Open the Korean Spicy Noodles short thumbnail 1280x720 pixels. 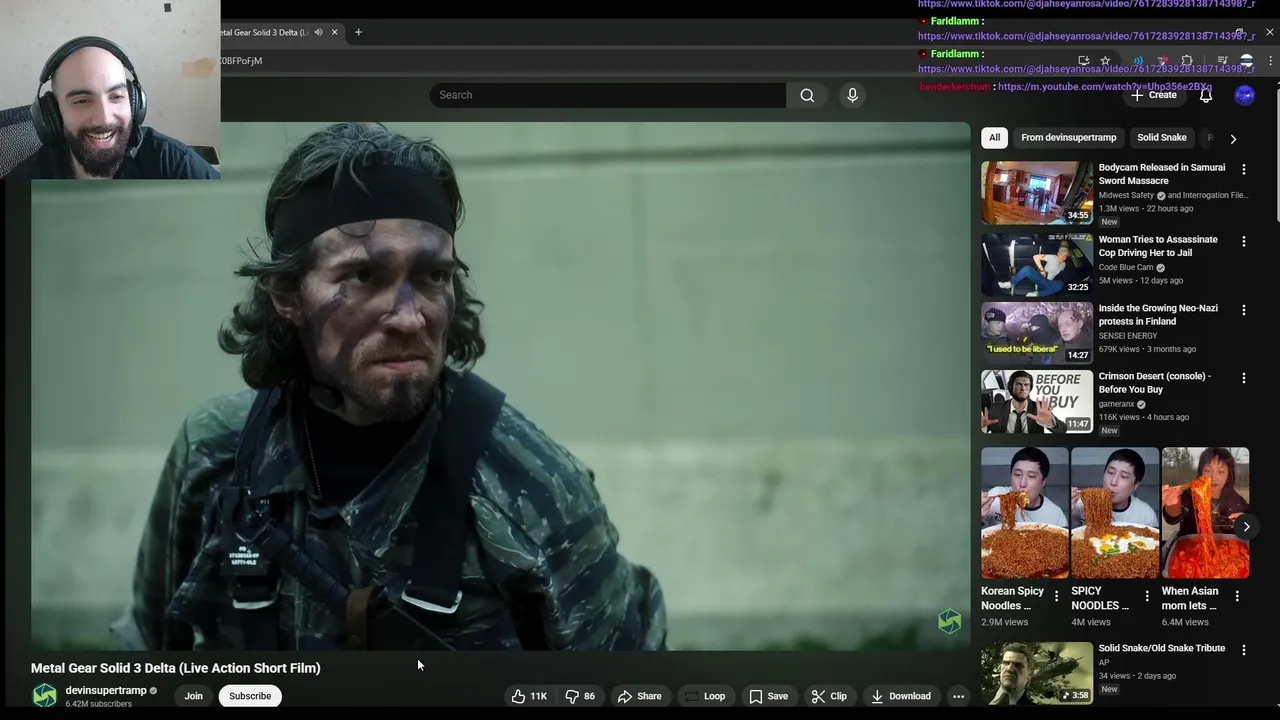[1024, 512]
